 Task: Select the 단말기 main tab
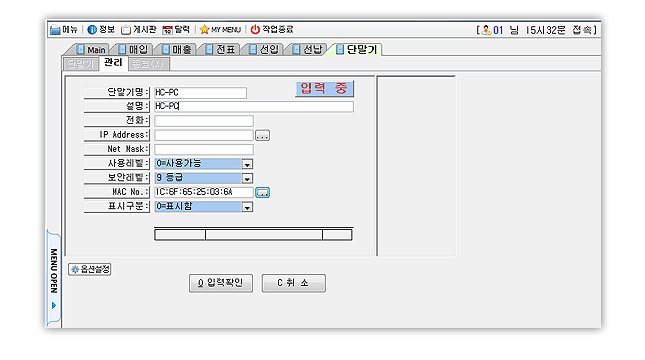[356, 50]
